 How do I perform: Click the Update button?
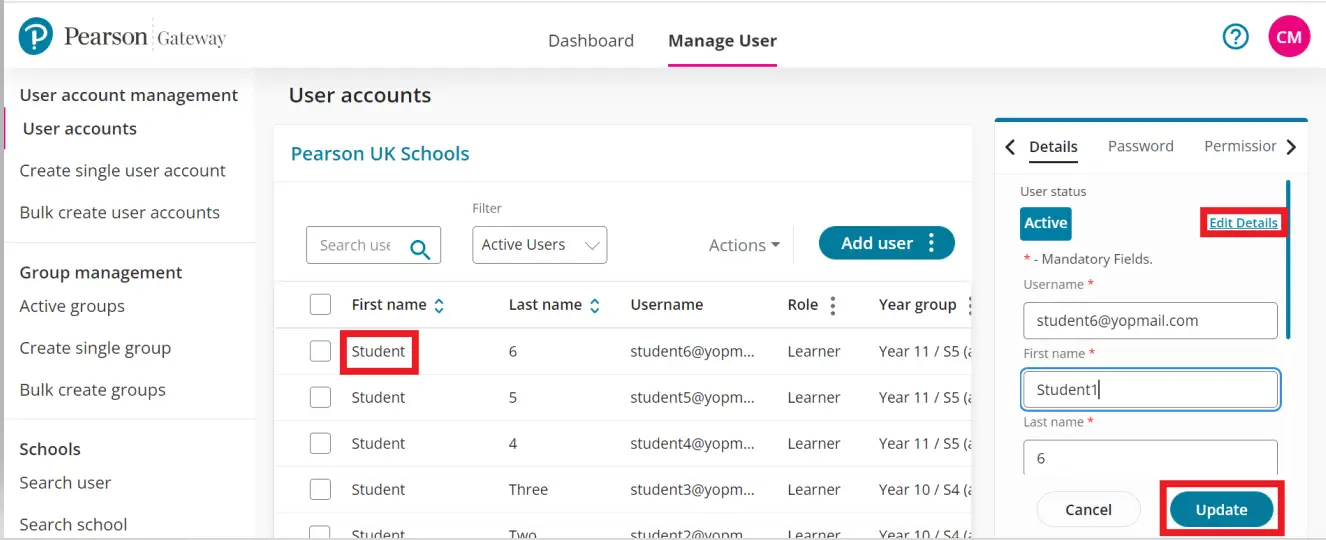[x=1221, y=510]
